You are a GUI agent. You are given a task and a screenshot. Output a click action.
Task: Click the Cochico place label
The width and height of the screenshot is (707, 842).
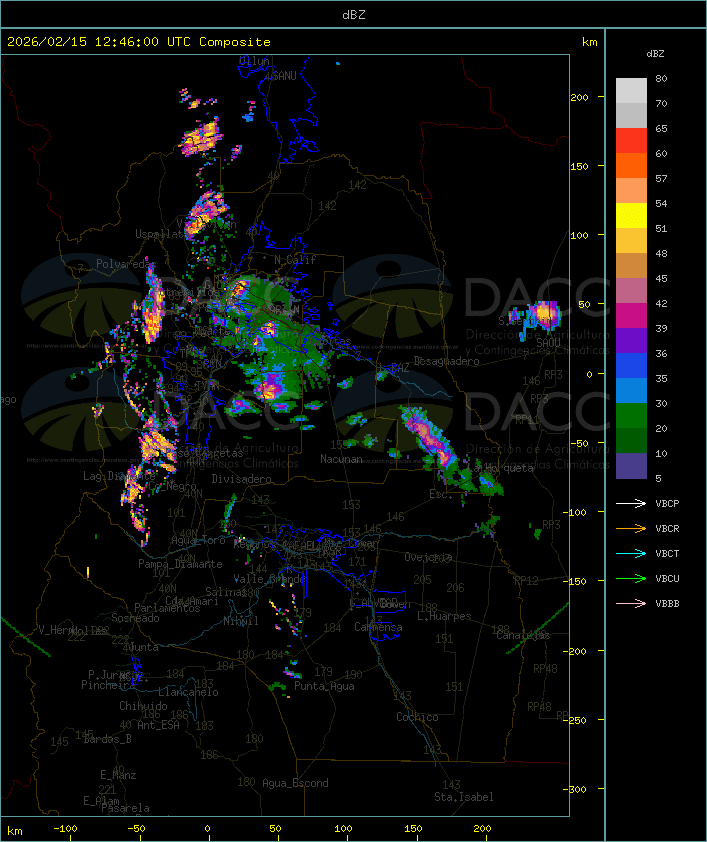tap(417, 717)
